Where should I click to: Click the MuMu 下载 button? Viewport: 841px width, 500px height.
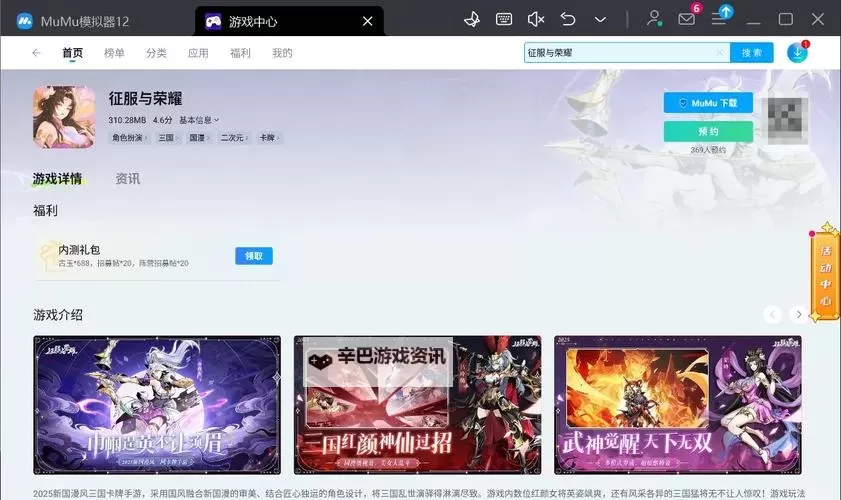pos(708,103)
